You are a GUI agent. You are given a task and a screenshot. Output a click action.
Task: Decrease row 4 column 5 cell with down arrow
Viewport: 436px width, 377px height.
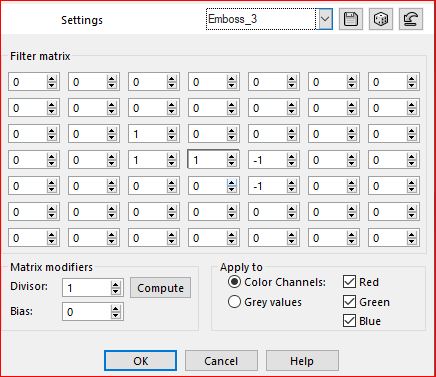(x=291, y=164)
